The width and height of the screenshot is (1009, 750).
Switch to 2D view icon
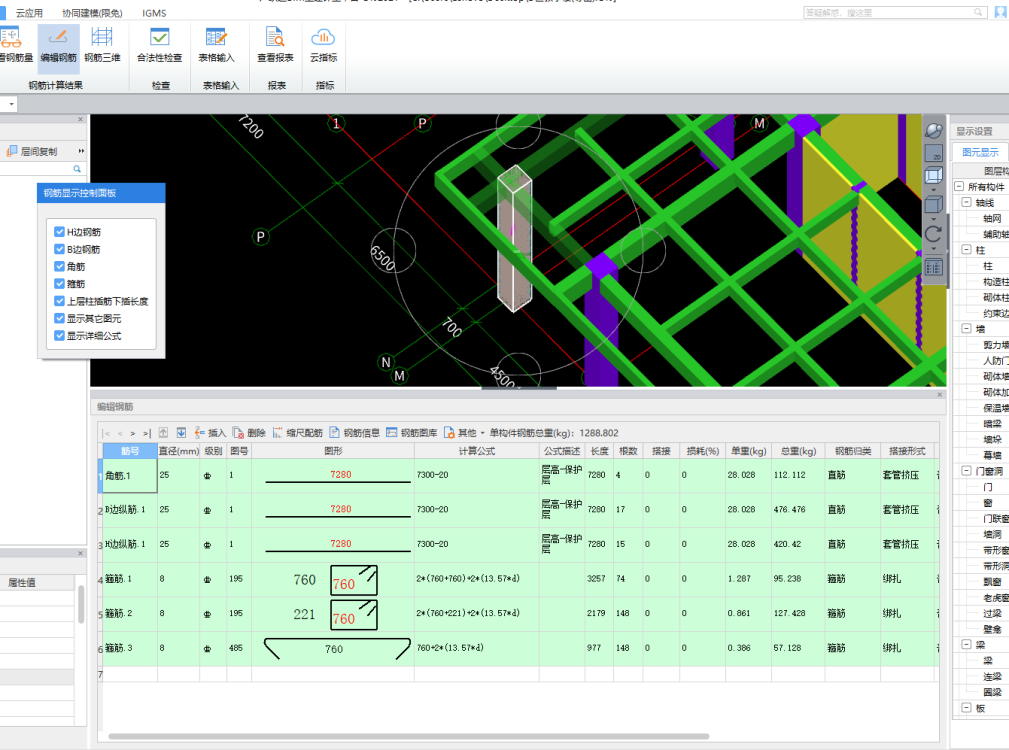coord(934,153)
